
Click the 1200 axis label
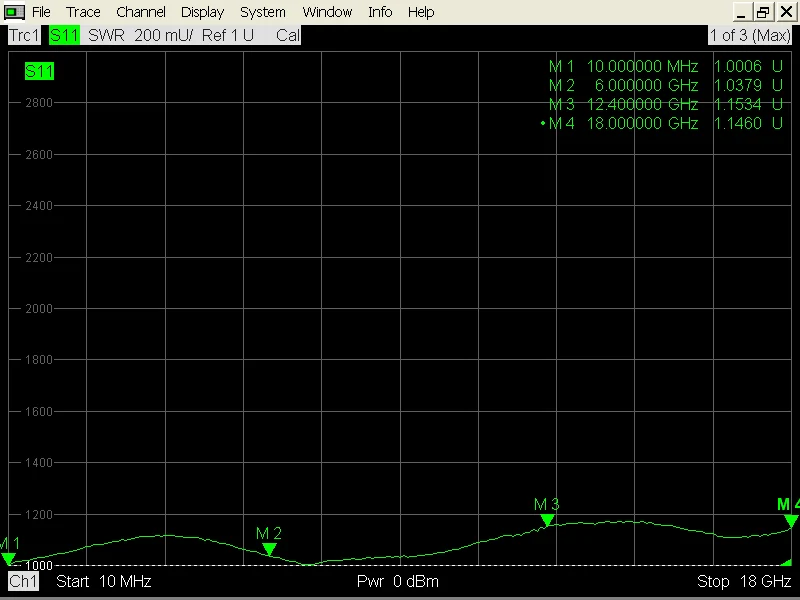click(39, 515)
